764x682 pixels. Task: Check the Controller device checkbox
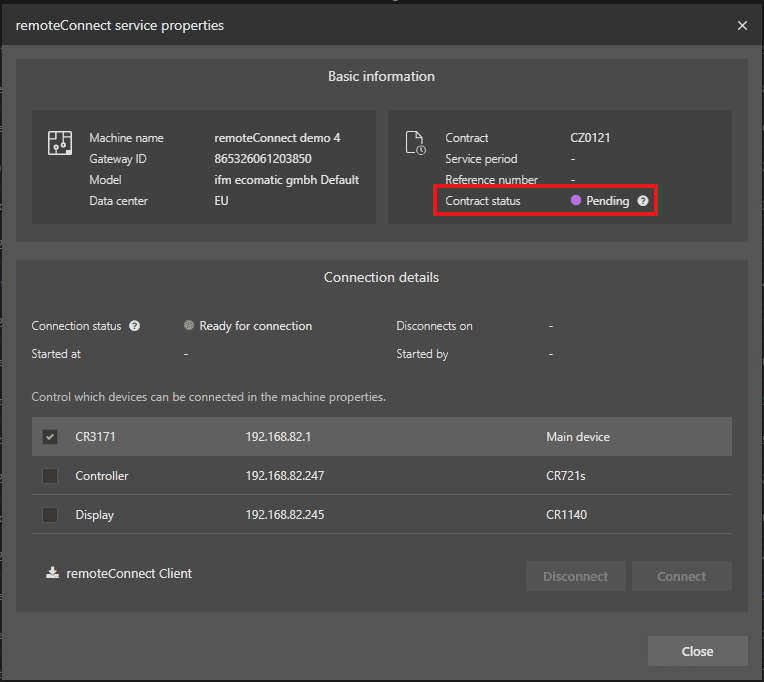pyautogui.click(x=50, y=475)
